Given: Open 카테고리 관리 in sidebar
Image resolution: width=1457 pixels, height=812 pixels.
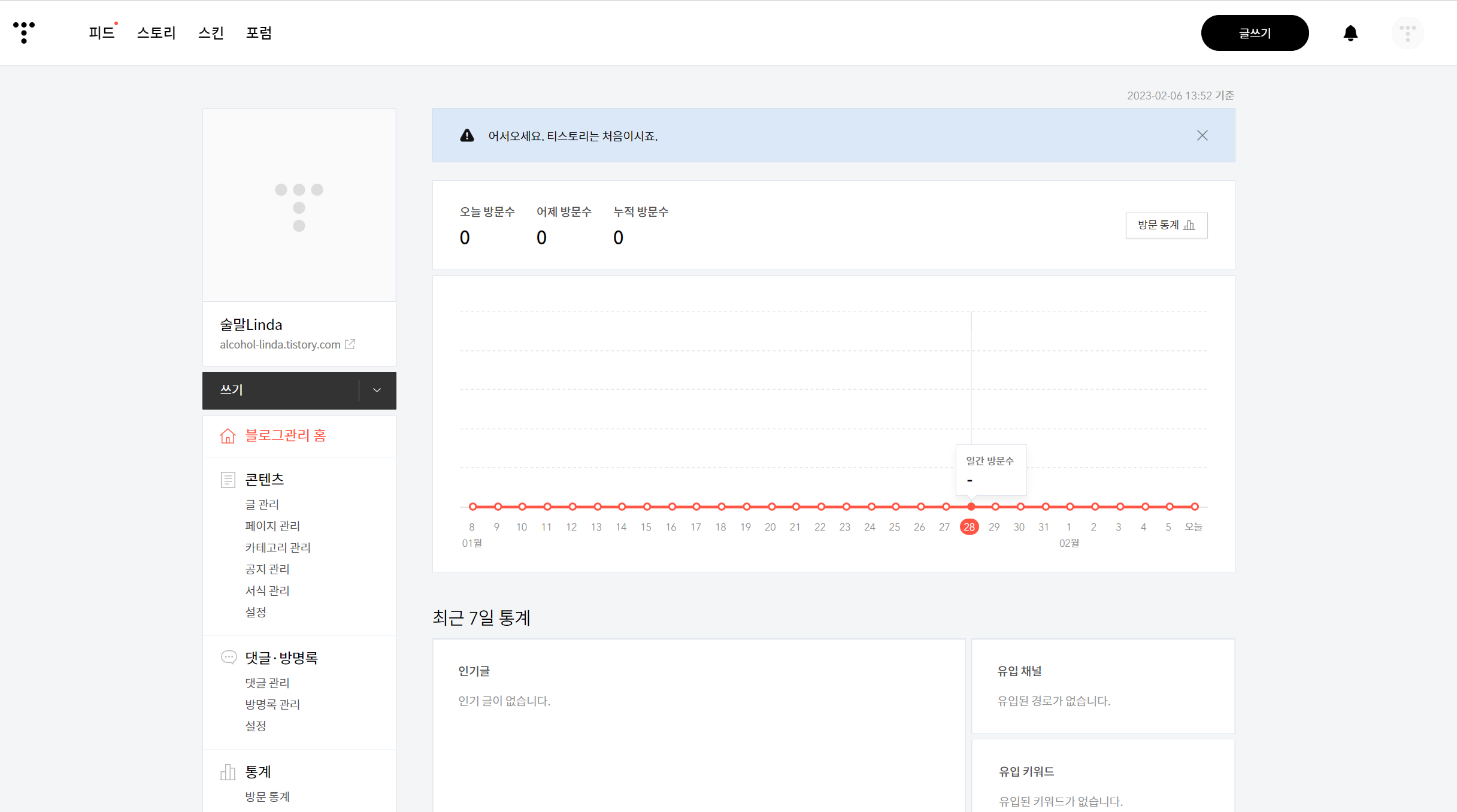Looking at the screenshot, I should click(x=277, y=547).
